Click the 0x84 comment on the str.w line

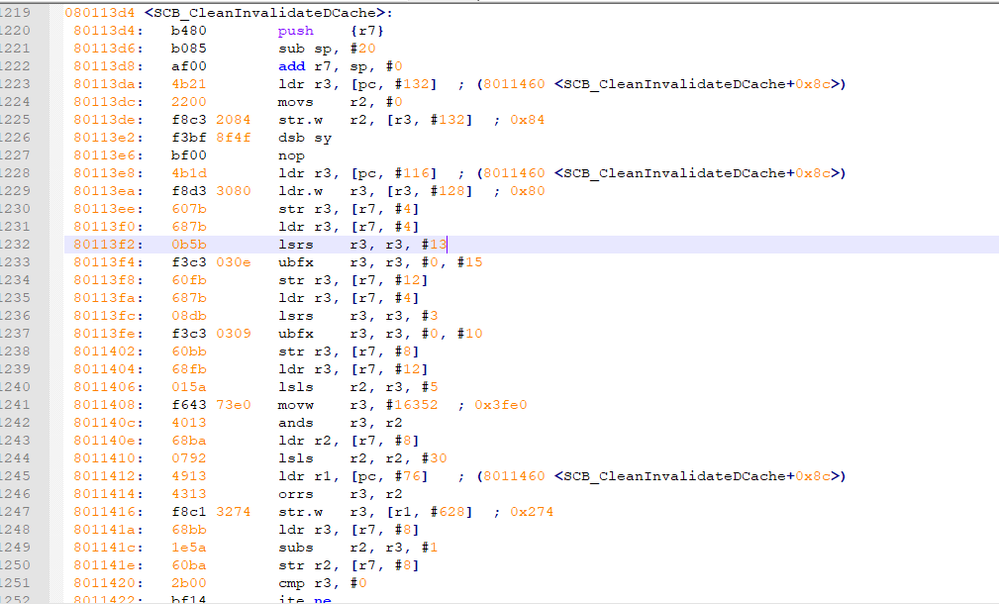pyautogui.click(x=527, y=120)
